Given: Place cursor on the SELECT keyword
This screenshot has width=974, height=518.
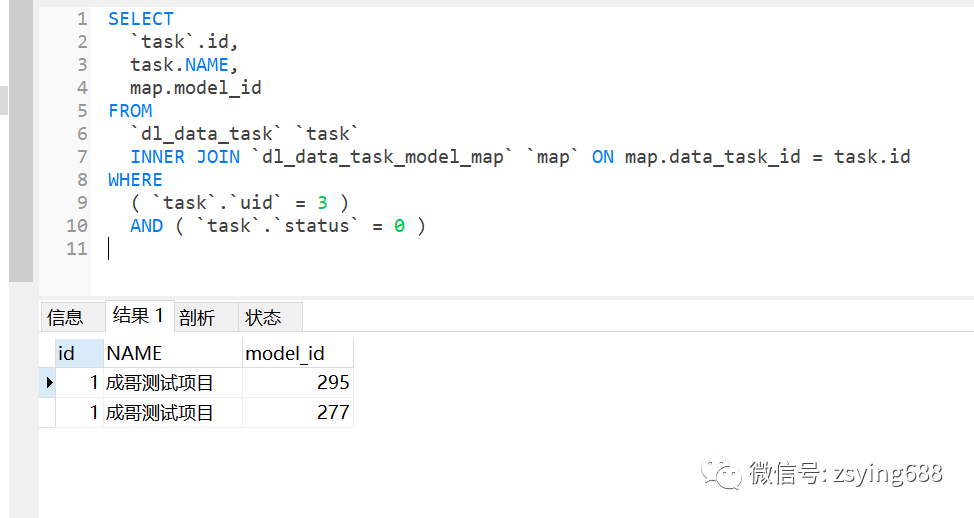Looking at the screenshot, I should [141, 19].
